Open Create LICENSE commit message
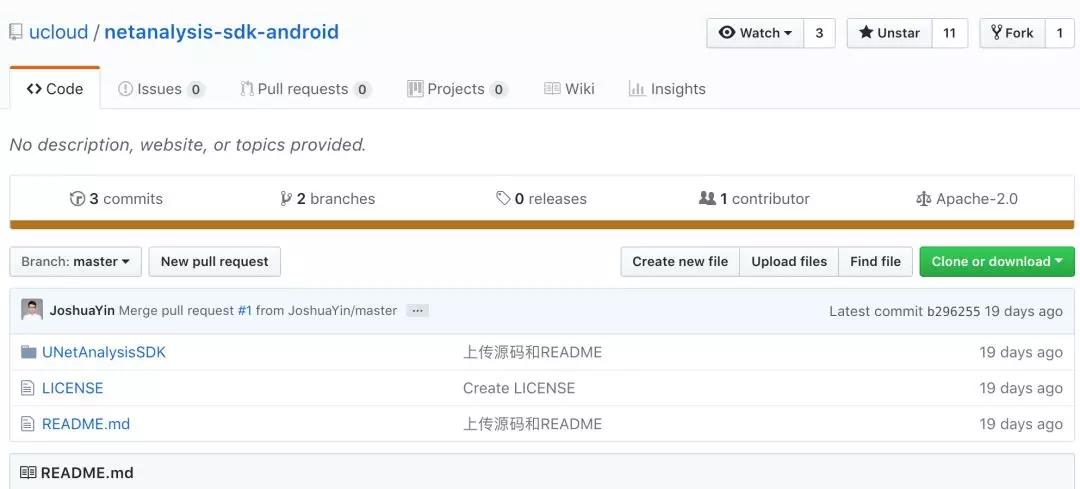Viewport: 1080px width, 489px height. pos(519,388)
